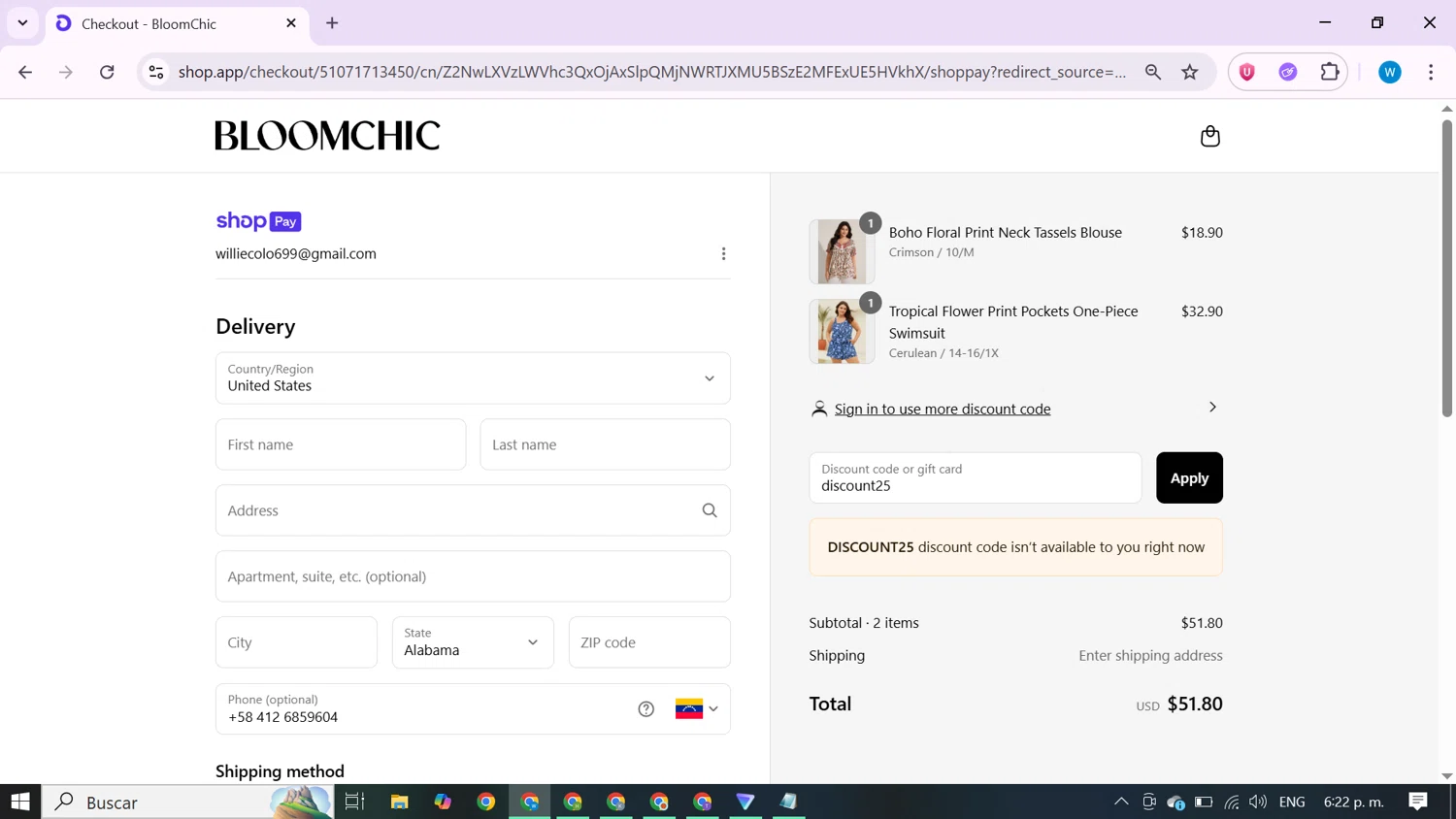1456x819 pixels.
Task: Click the address search magnifier icon
Action: pyautogui.click(x=710, y=510)
